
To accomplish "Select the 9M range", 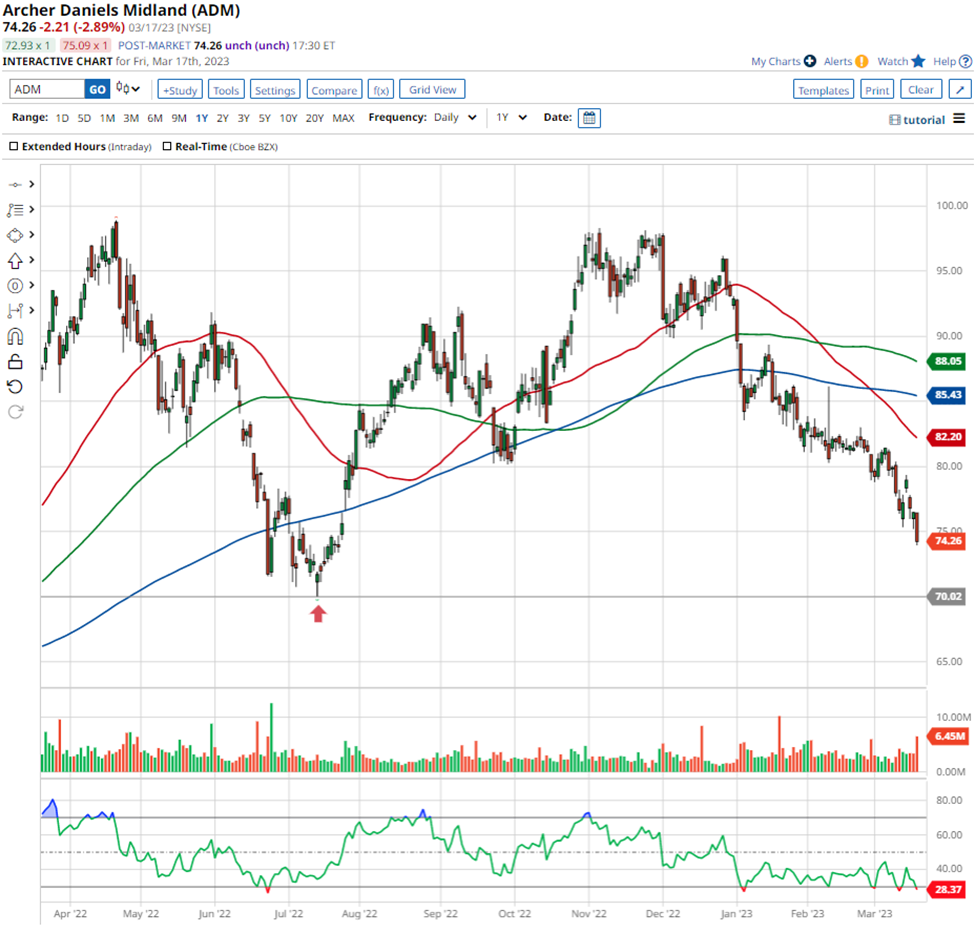I will (179, 118).
